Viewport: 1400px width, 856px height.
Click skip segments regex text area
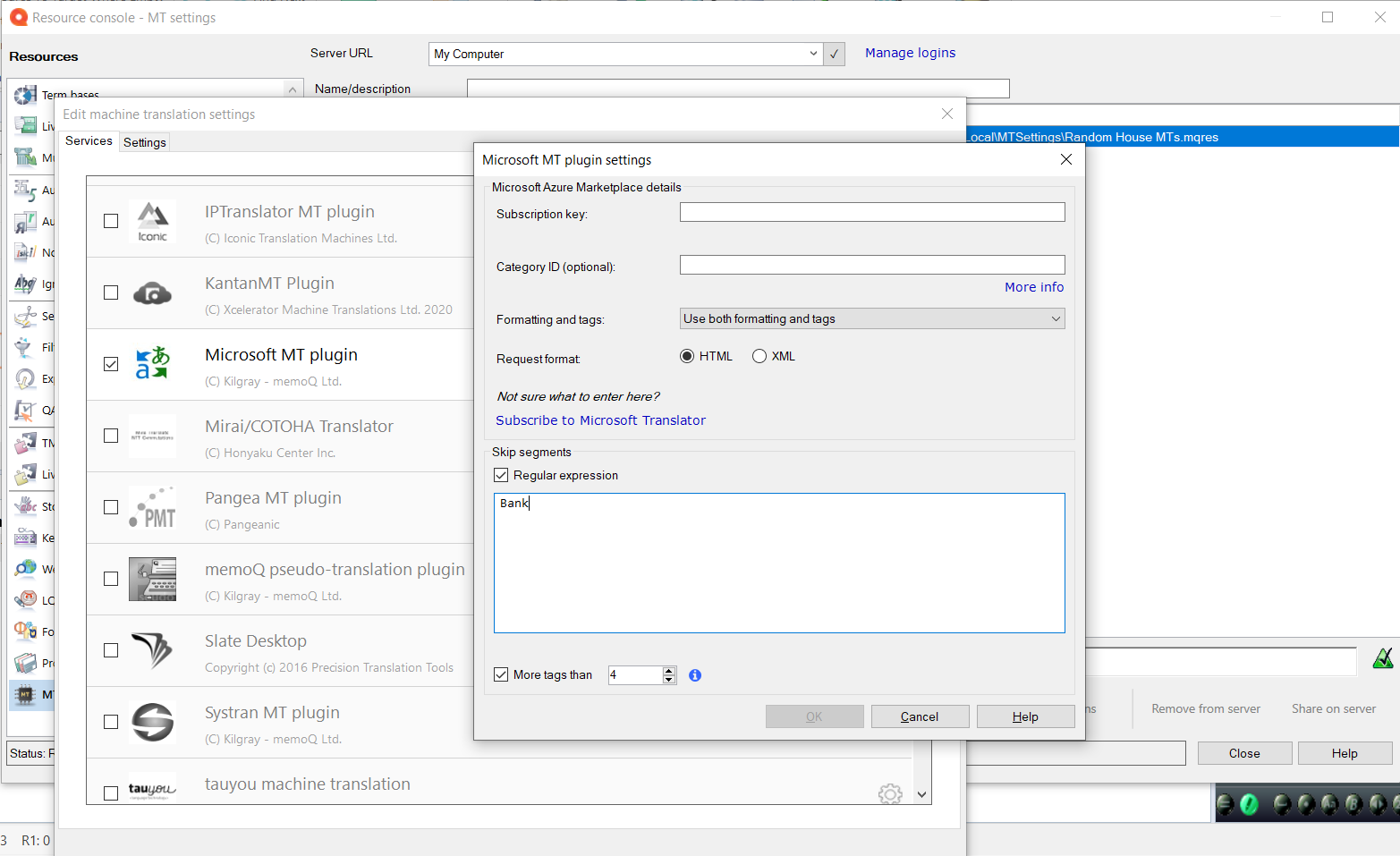pos(779,563)
